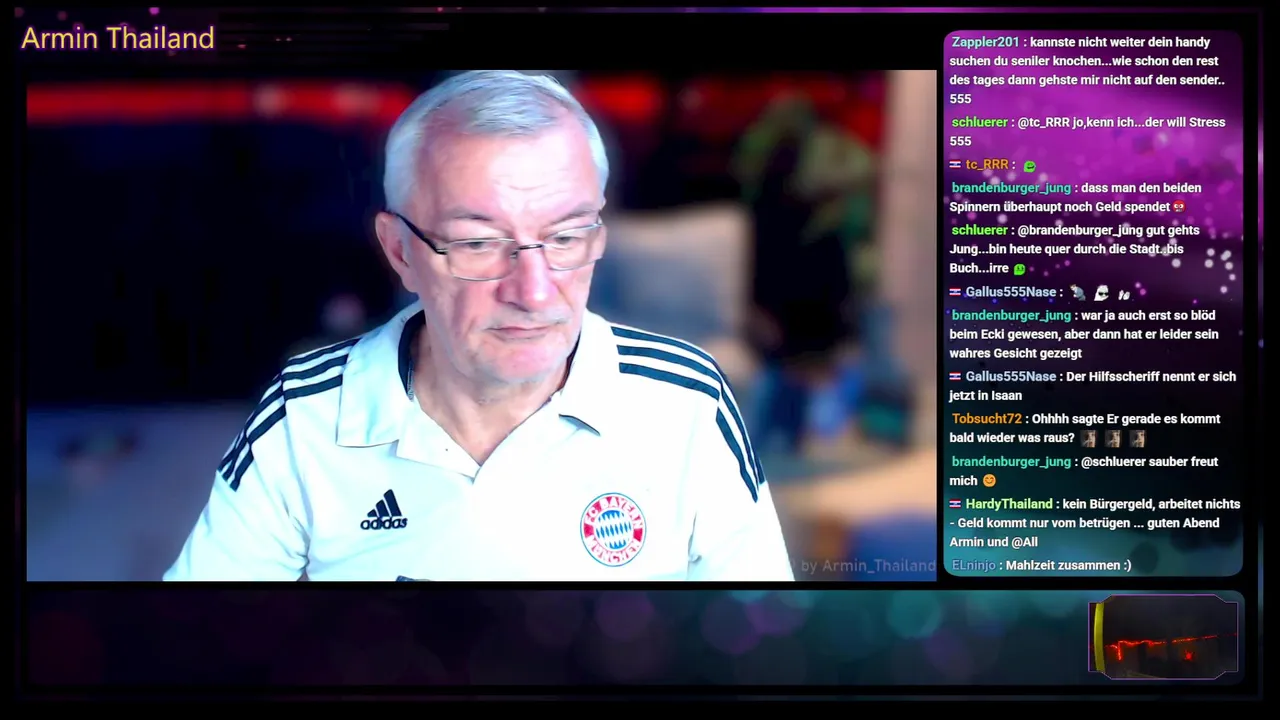Click the flag beside Gallus555Nase's emoji message
1280x720 pixels.
(x=955, y=293)
